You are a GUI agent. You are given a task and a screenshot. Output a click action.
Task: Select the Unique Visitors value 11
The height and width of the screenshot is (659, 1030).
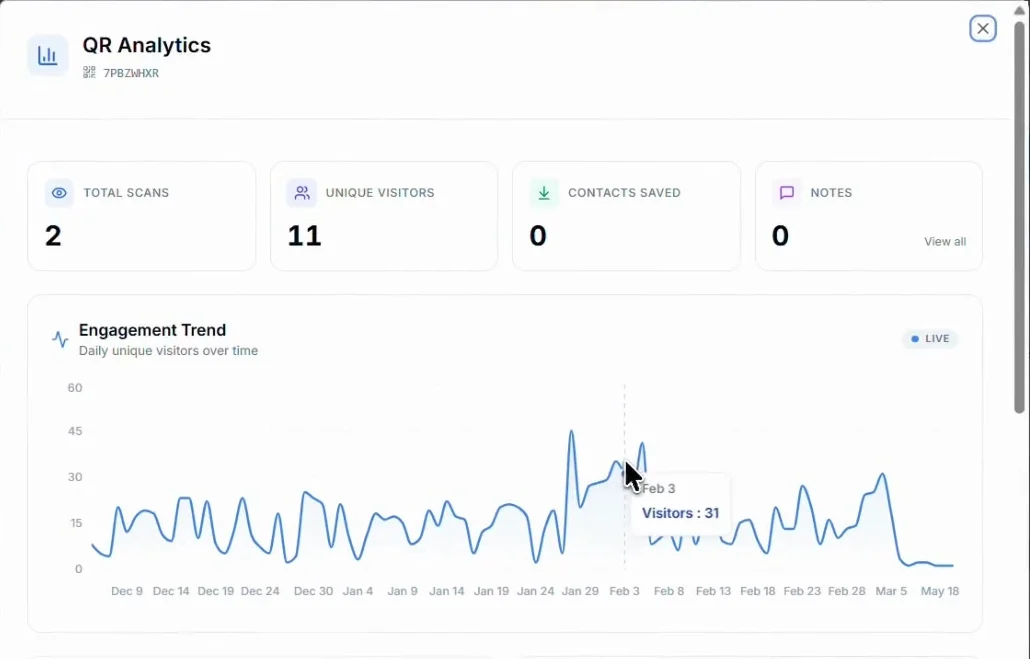tap(304, 236)
